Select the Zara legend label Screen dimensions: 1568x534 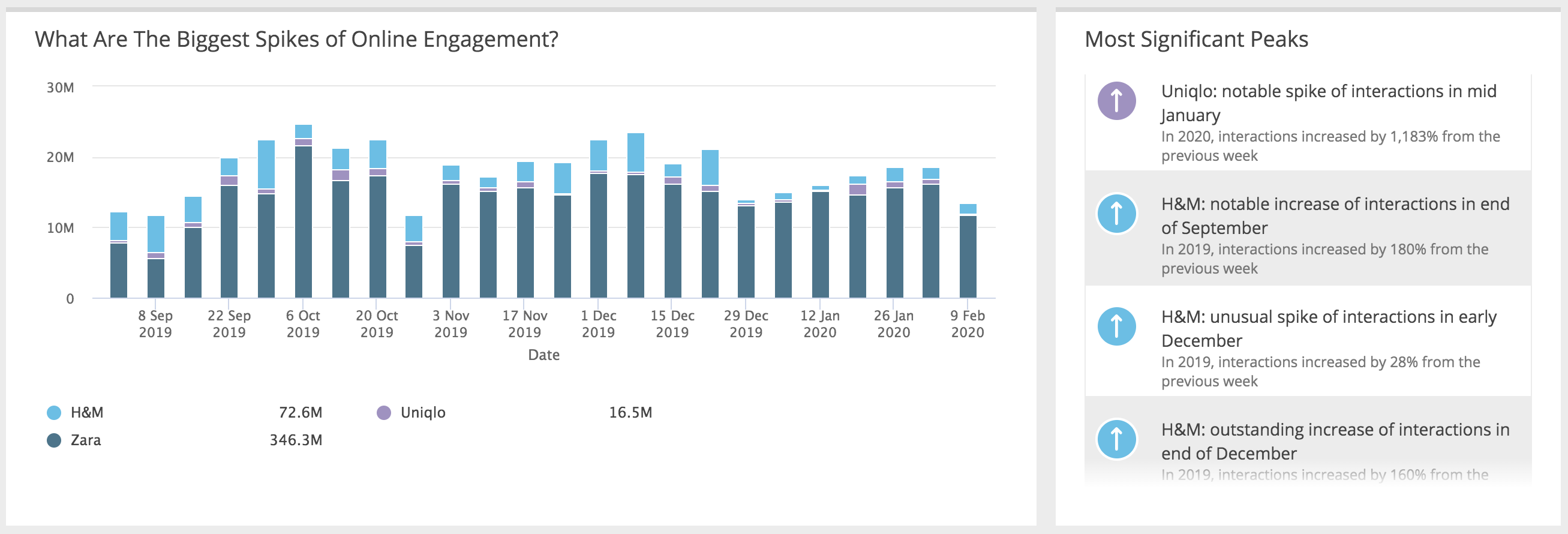pyautogui.click(x=86, y=440)
